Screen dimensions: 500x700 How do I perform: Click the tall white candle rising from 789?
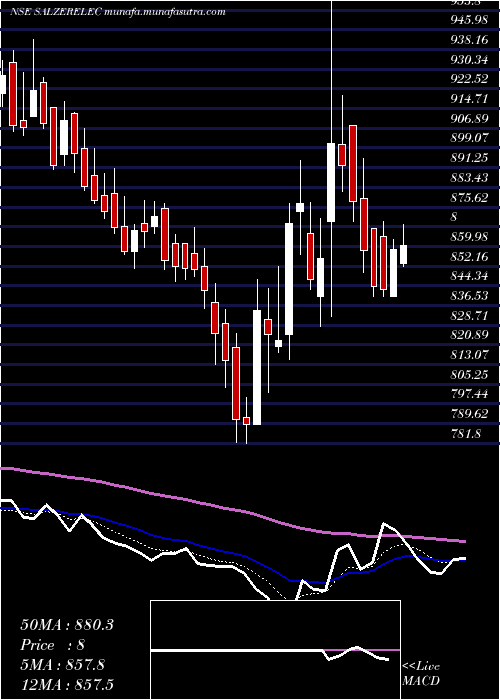click(x=257, y=367)
